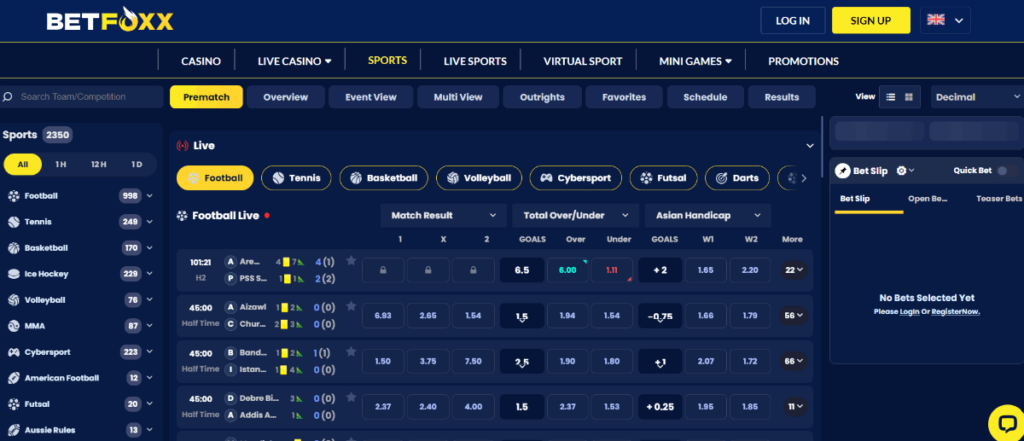Image resolution: width=1024 pixels, height=441 pixels.
Task: Go to LIVE SPORTS menu item
Action: (x=475, y=61)
